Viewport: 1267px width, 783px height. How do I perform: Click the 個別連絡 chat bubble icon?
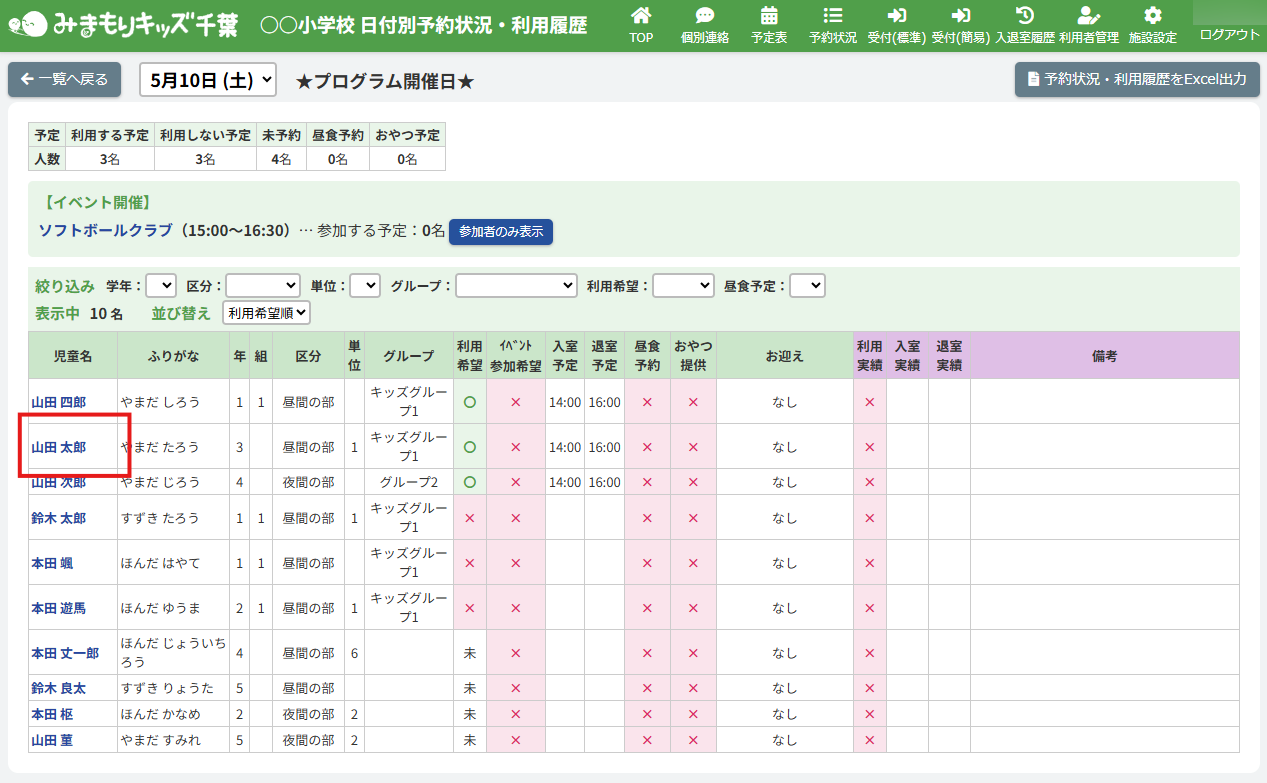(705, 16)
